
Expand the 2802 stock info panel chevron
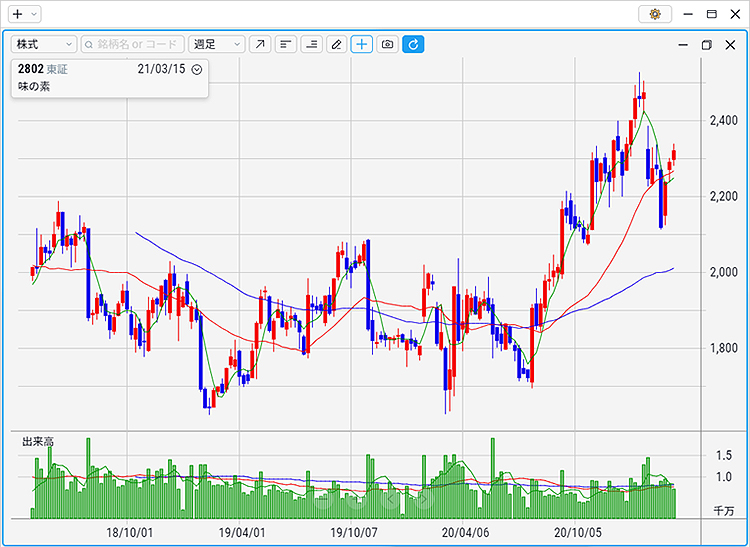197,69
